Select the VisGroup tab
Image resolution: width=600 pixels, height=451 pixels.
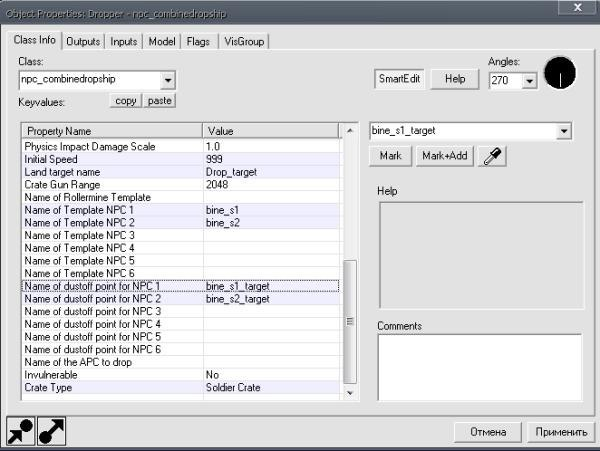click(244, 41)
